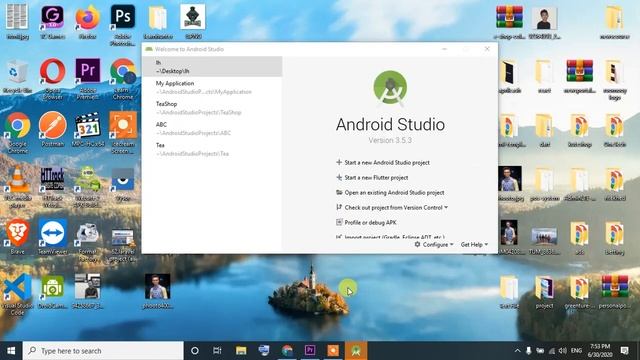Viewport: 640px width, 360px height.
Task: Focus the Type here to search box
Action: pyautogui.click(x=103, y=351)
